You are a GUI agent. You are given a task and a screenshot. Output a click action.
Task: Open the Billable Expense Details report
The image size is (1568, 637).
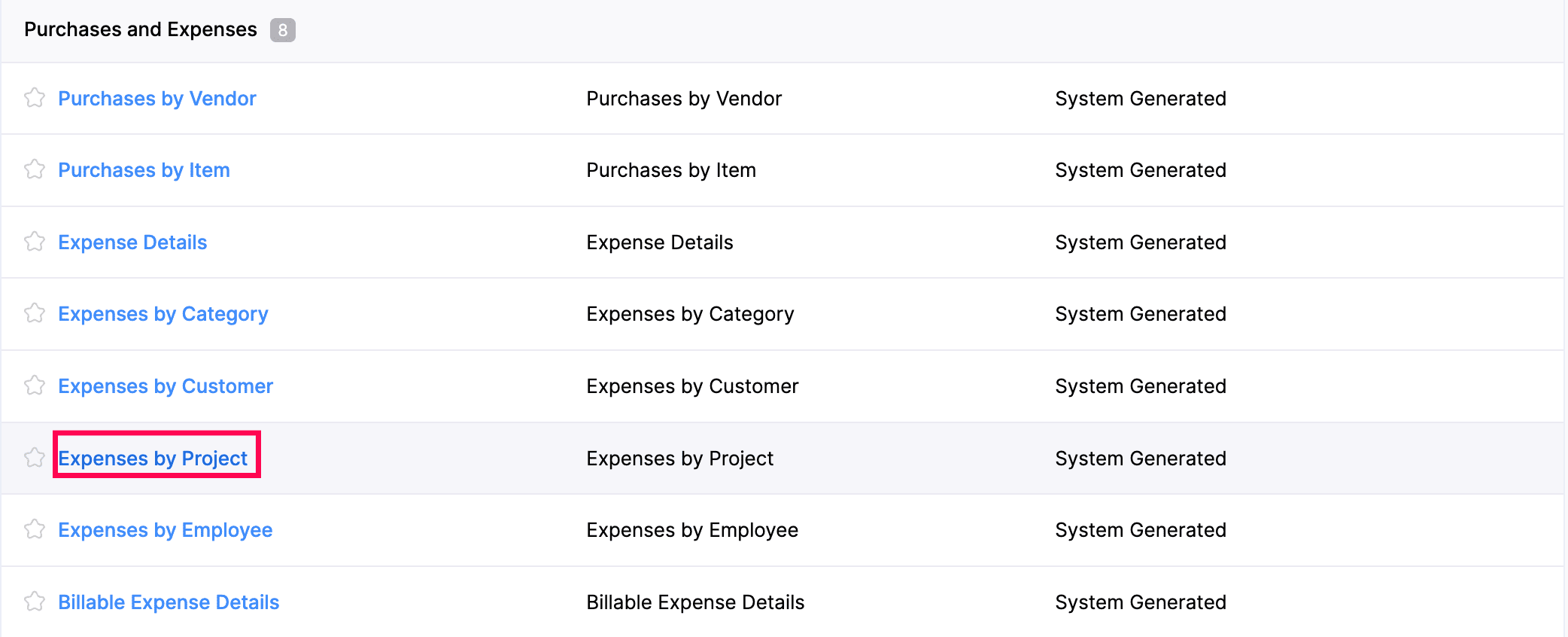pyautogui.click(x=169, y=602)
